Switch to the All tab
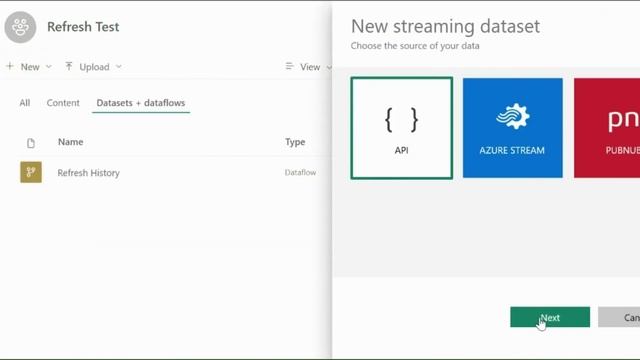640x360 pixels. point(24,103)
